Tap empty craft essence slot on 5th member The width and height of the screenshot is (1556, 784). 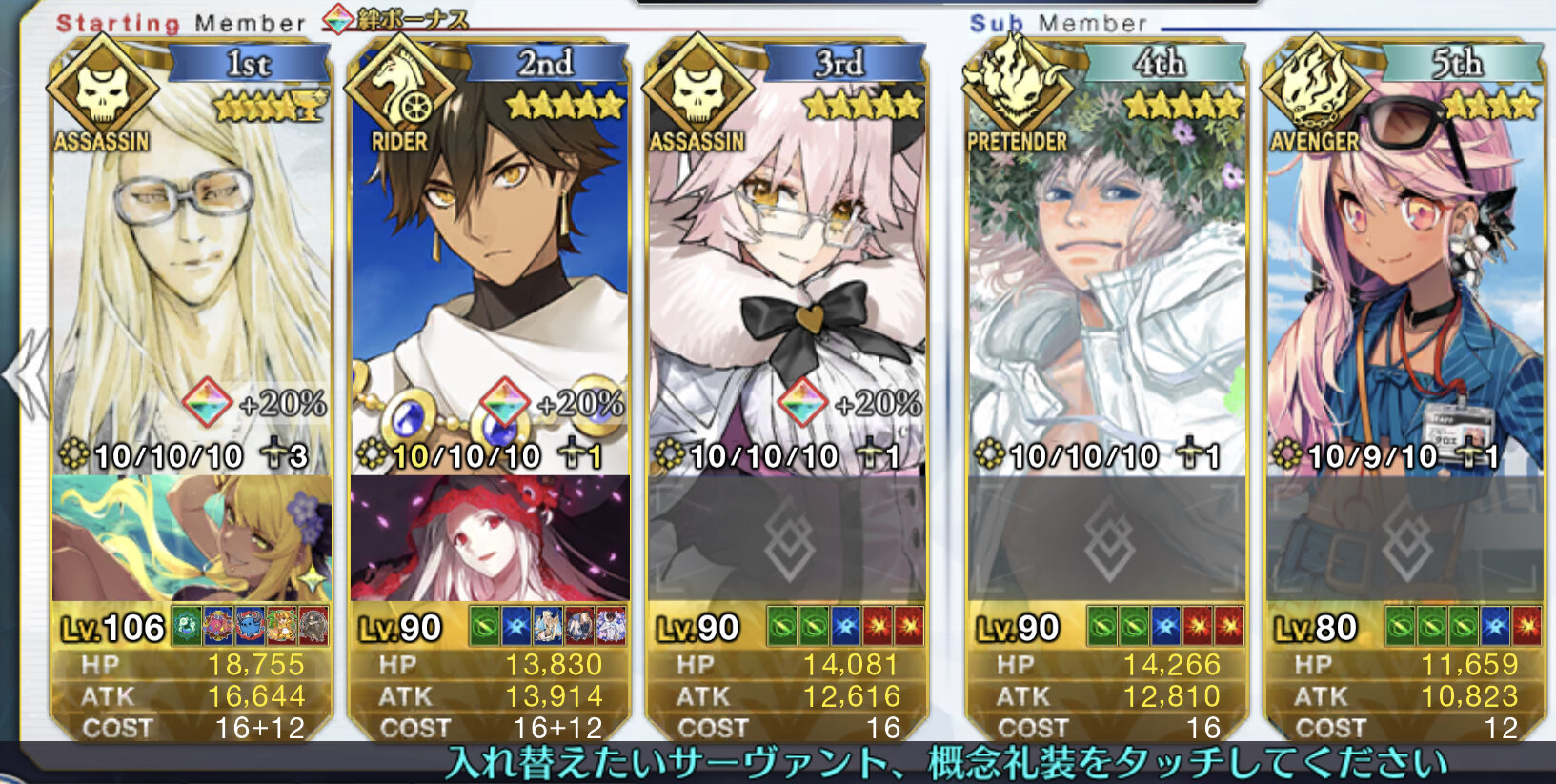pos(1404,538)
